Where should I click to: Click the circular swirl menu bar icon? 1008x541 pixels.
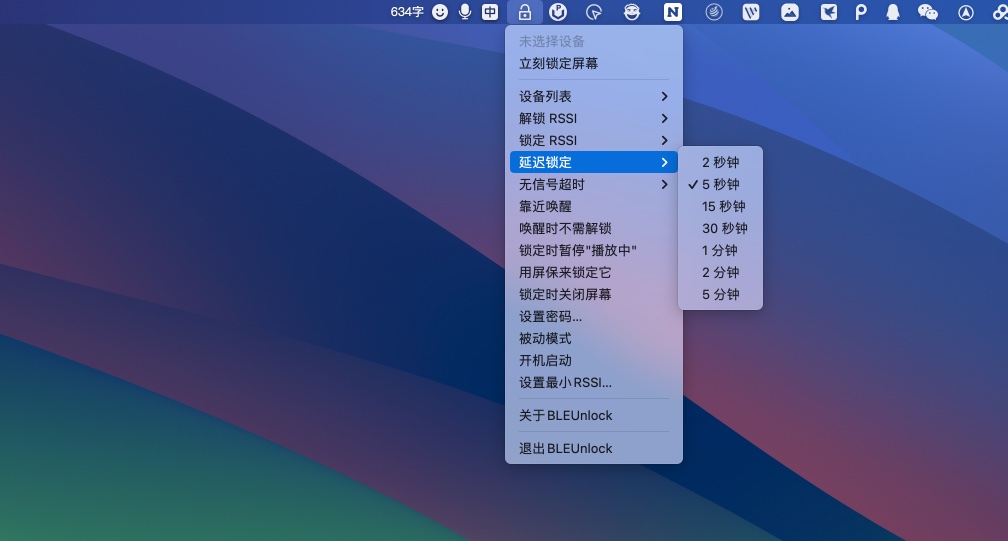pyautogui.click(x=714, y=12)
